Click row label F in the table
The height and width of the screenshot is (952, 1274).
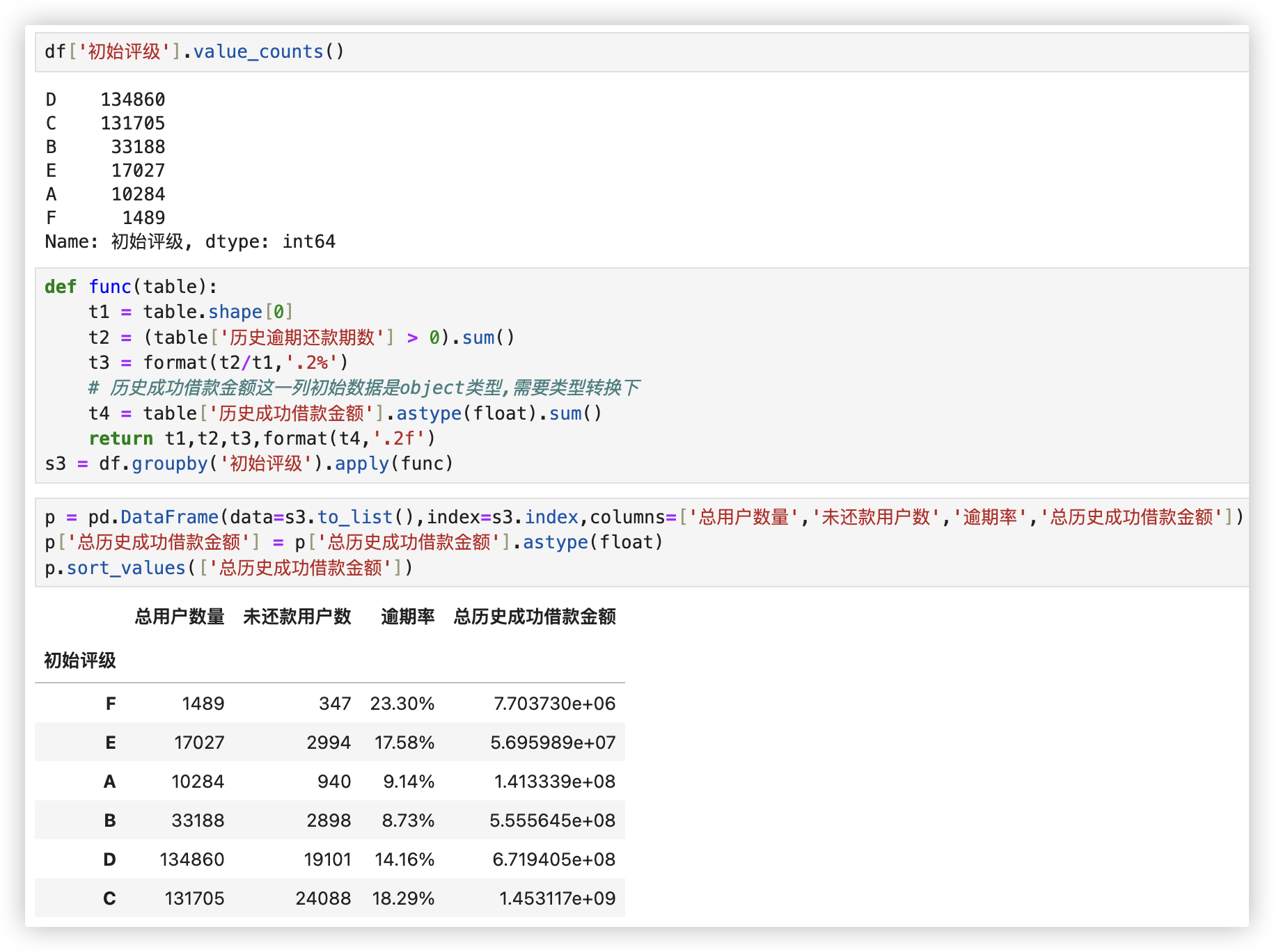110,704
